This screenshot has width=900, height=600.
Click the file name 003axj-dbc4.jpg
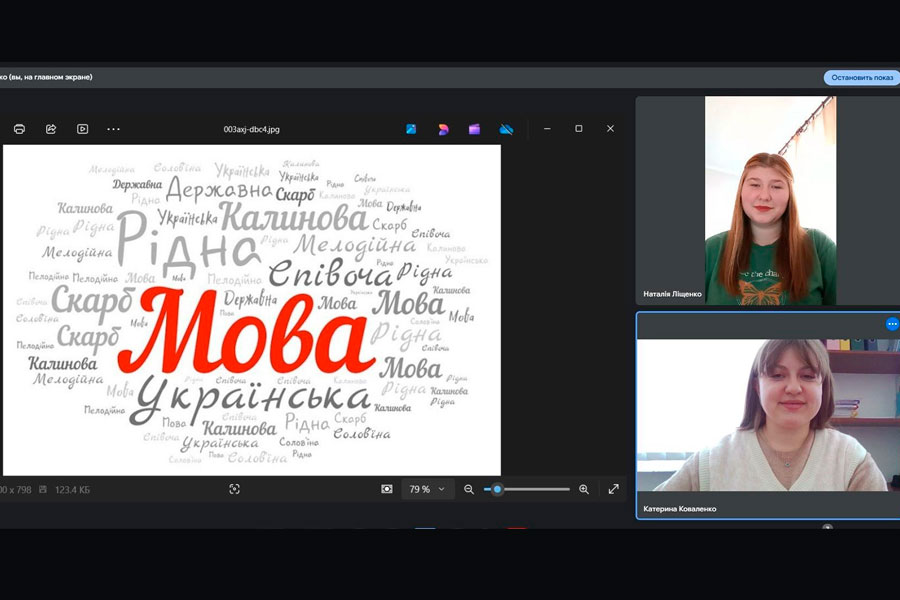click(x=251, y=129)
